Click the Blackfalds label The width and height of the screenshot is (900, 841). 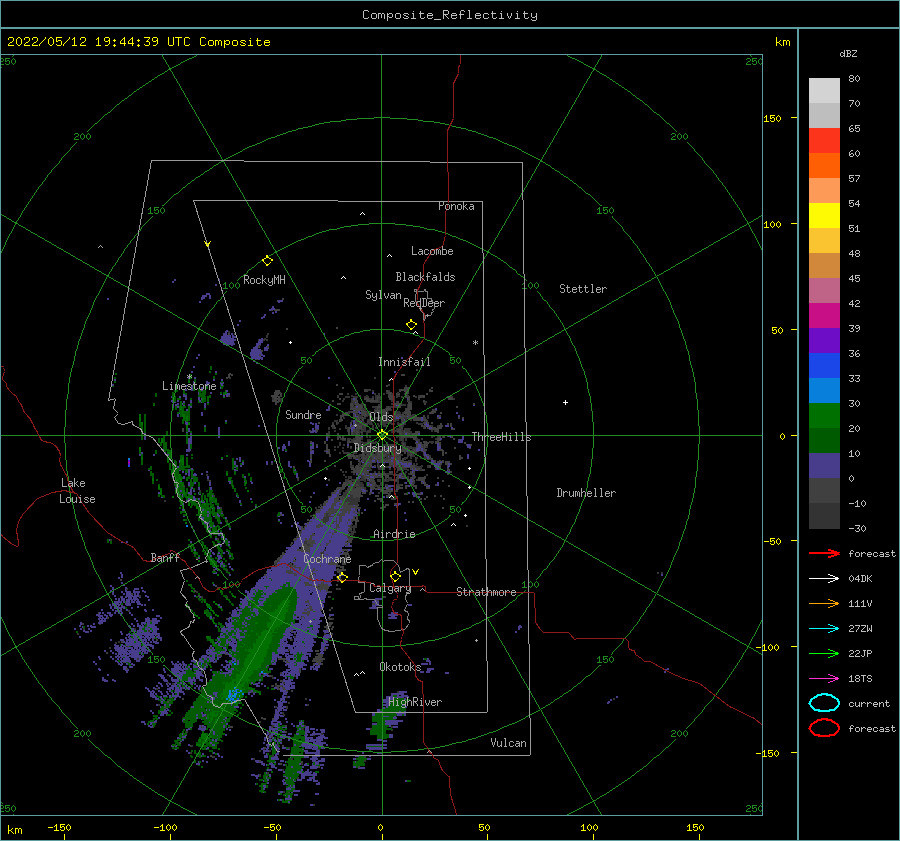click(425, 277)
